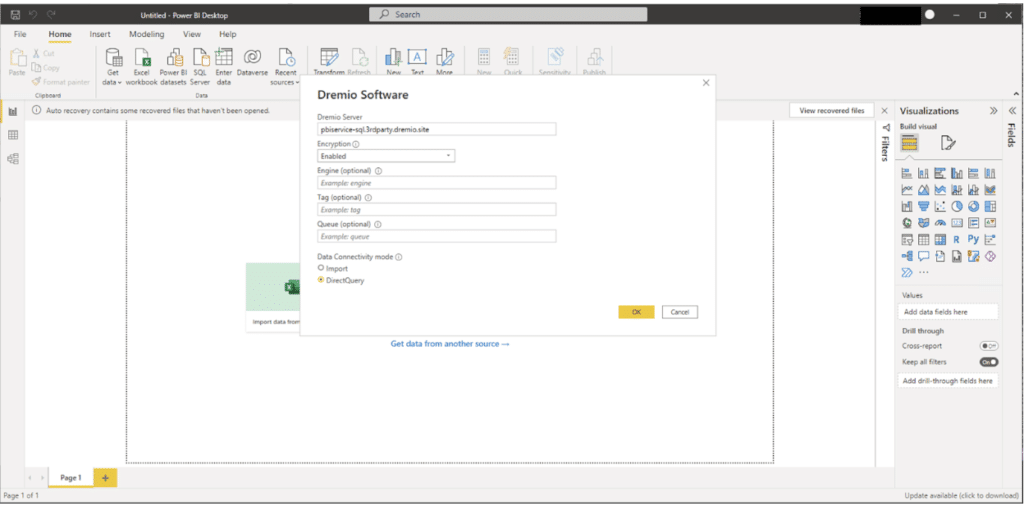
Task: Choose the pie chart visual
Action: (x=957, y=206)
